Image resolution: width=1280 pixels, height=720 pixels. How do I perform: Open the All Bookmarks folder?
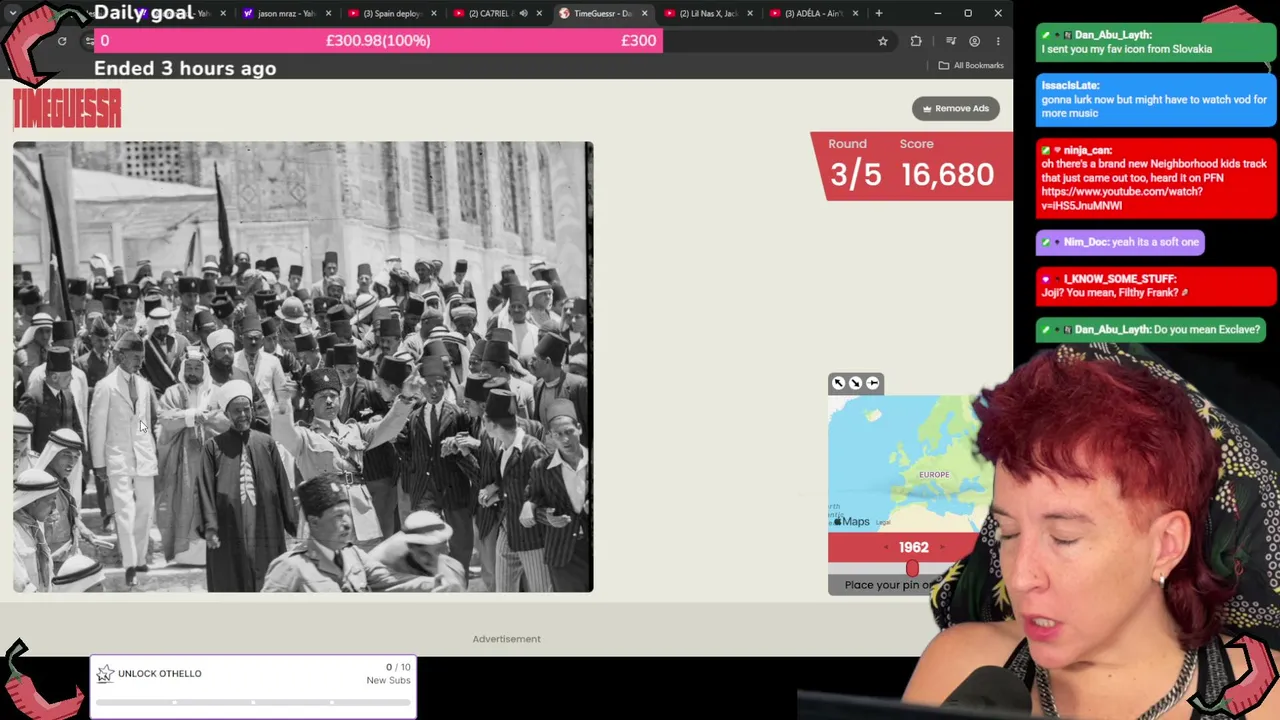(971, 66)
